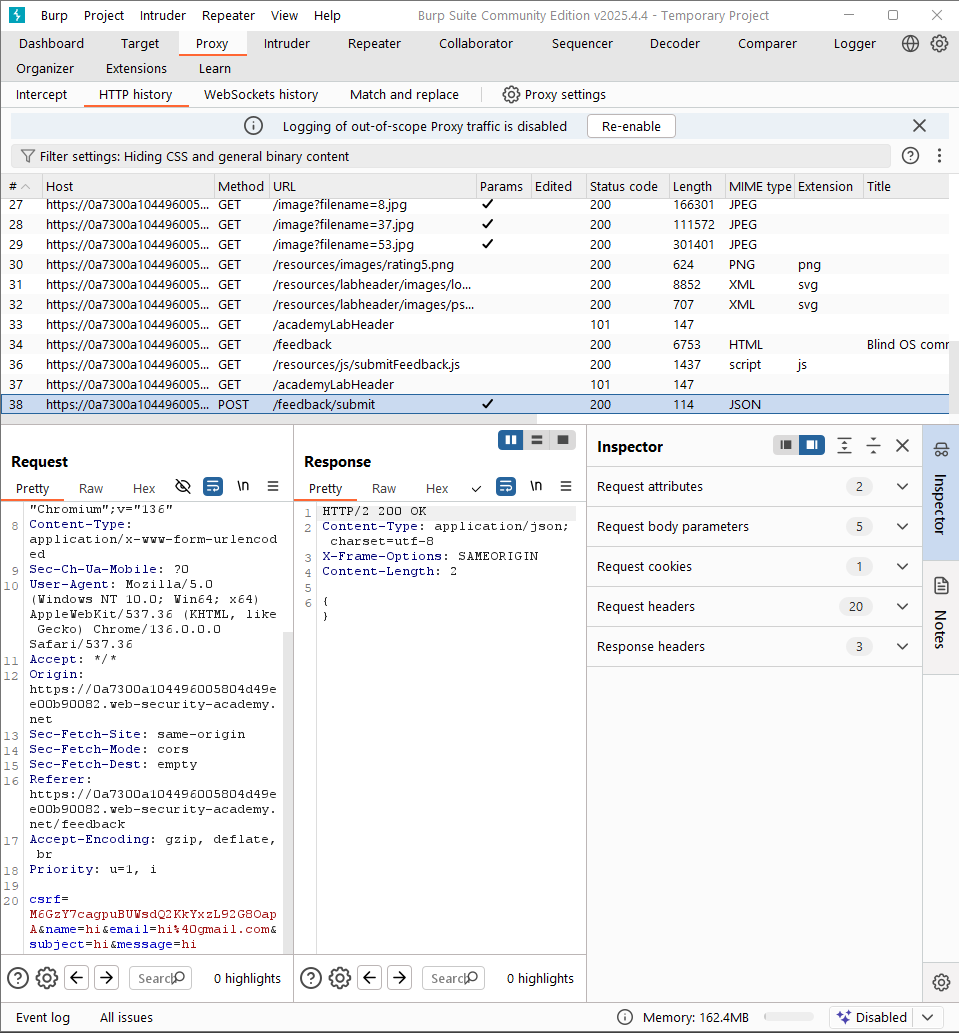The image size is (959, 1033).
Task: Open the View menu
Action: coord(285,15)
